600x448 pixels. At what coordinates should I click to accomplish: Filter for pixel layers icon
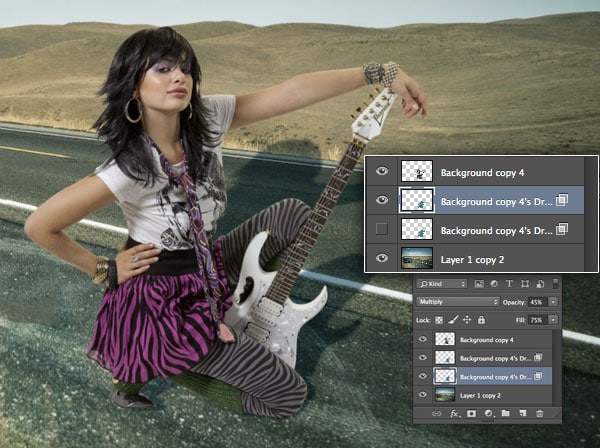click(479, 285)
